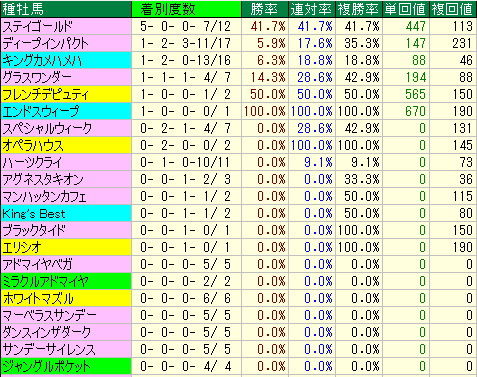Click the 種牡馬 column header
The width and height of the screenshot is (477, 377).
(66, 9)
